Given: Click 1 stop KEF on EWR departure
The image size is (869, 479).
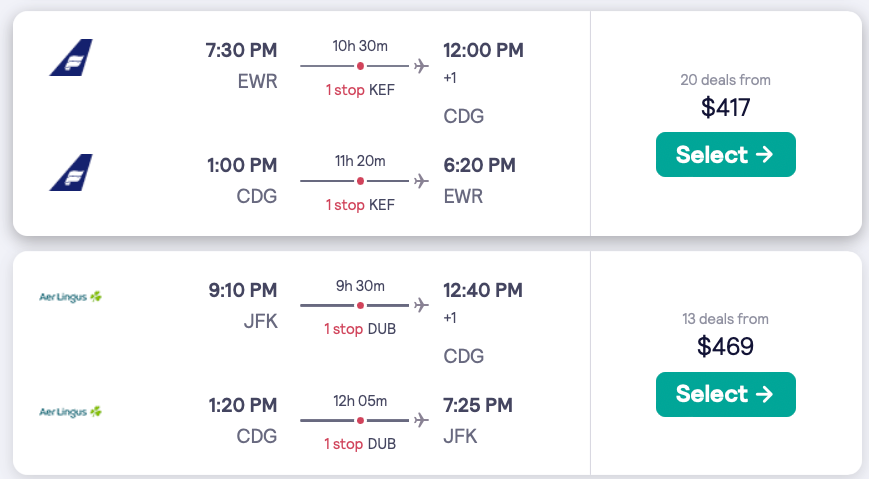Looking at the screenshot, I should 360,89.
